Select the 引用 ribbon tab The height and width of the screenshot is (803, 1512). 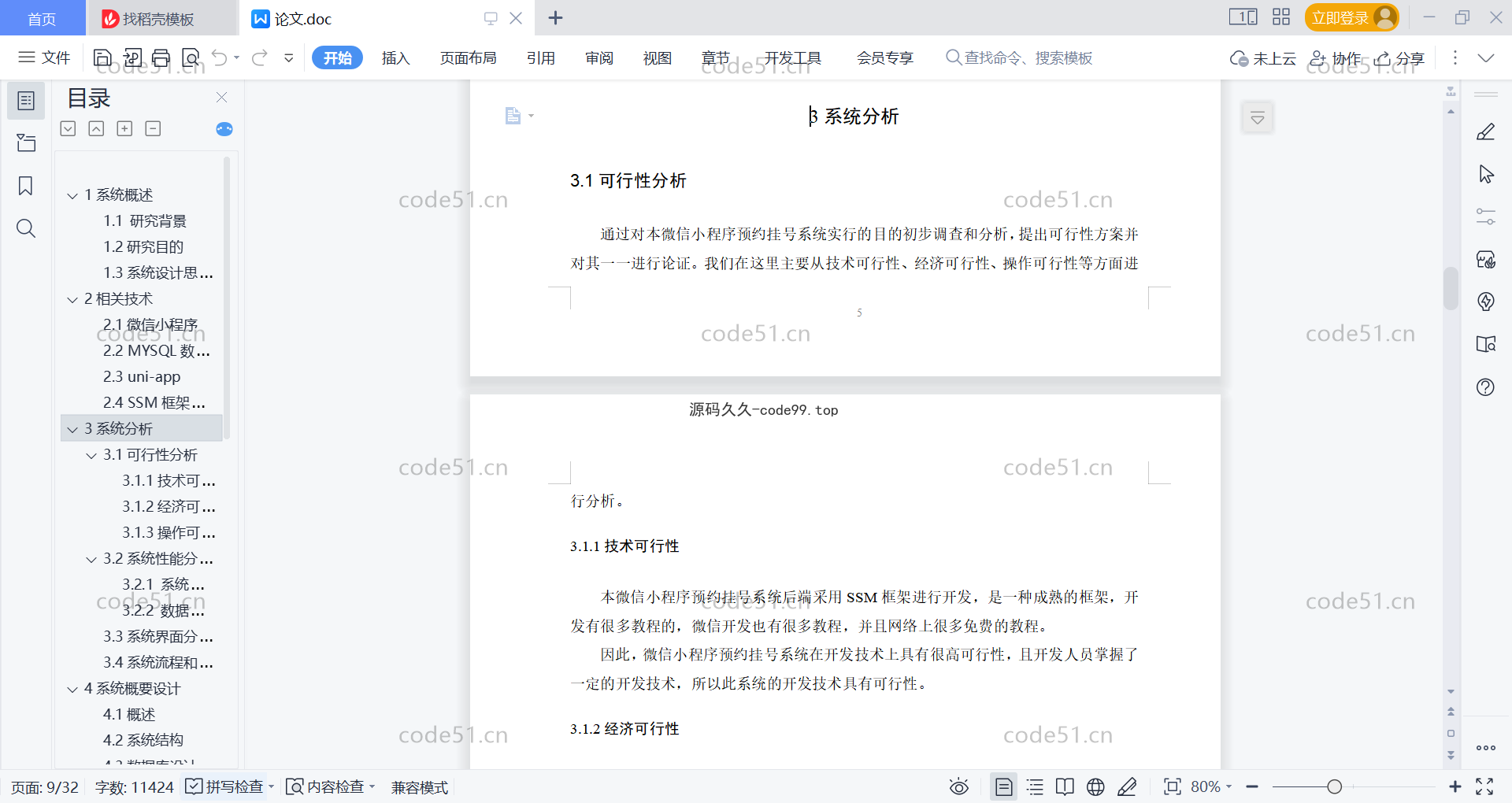tap(541, 57)
